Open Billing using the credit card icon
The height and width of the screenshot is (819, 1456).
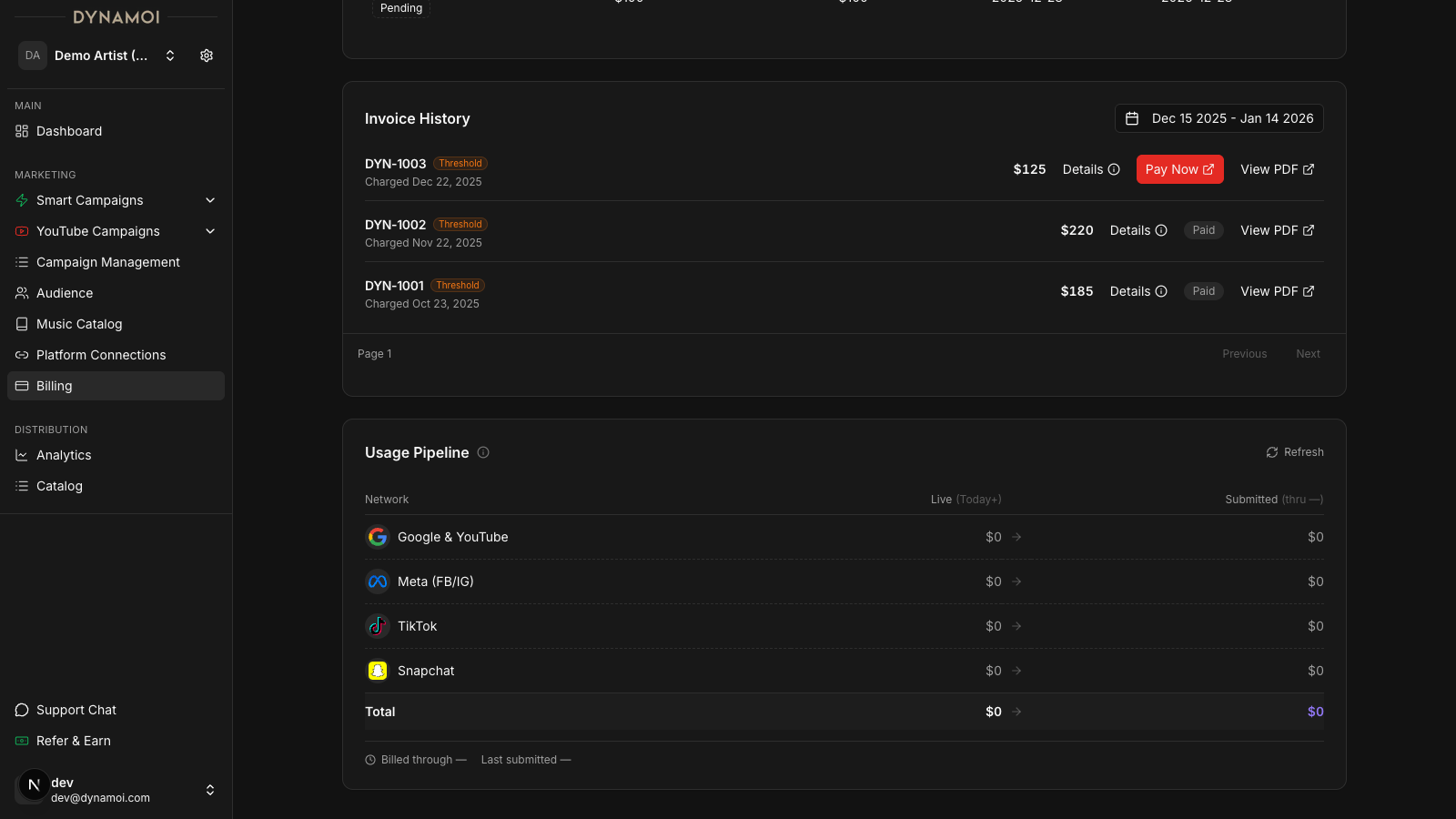(22, 386)
